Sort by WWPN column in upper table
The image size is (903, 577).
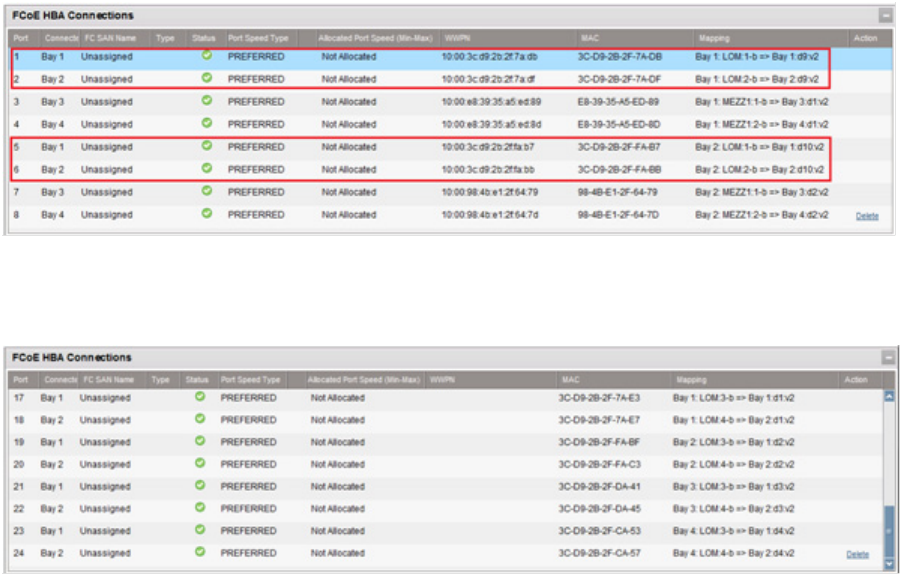pos(457,38)
